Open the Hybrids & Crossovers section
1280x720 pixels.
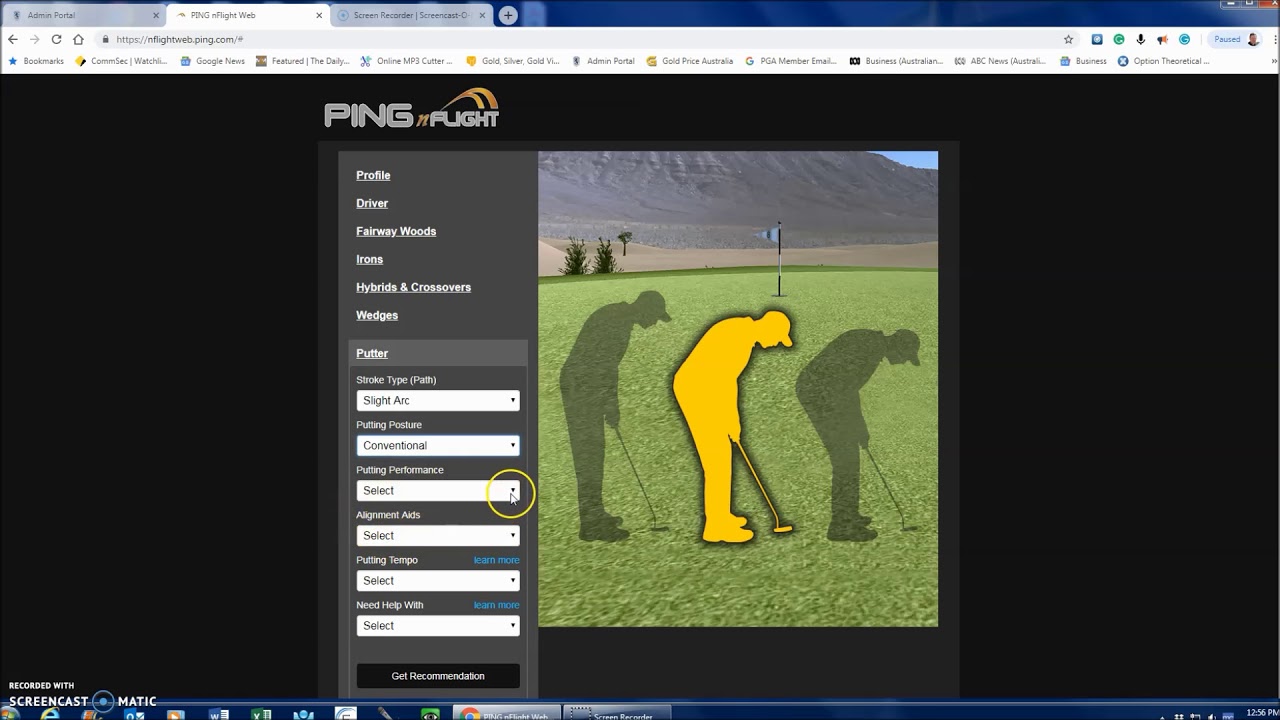pyautogui.click(x=413, y=287)
